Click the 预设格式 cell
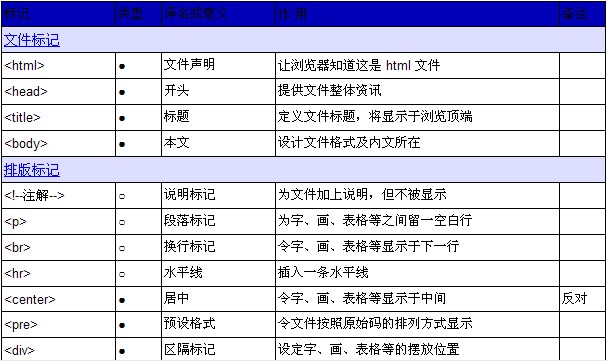 (218, 324)
